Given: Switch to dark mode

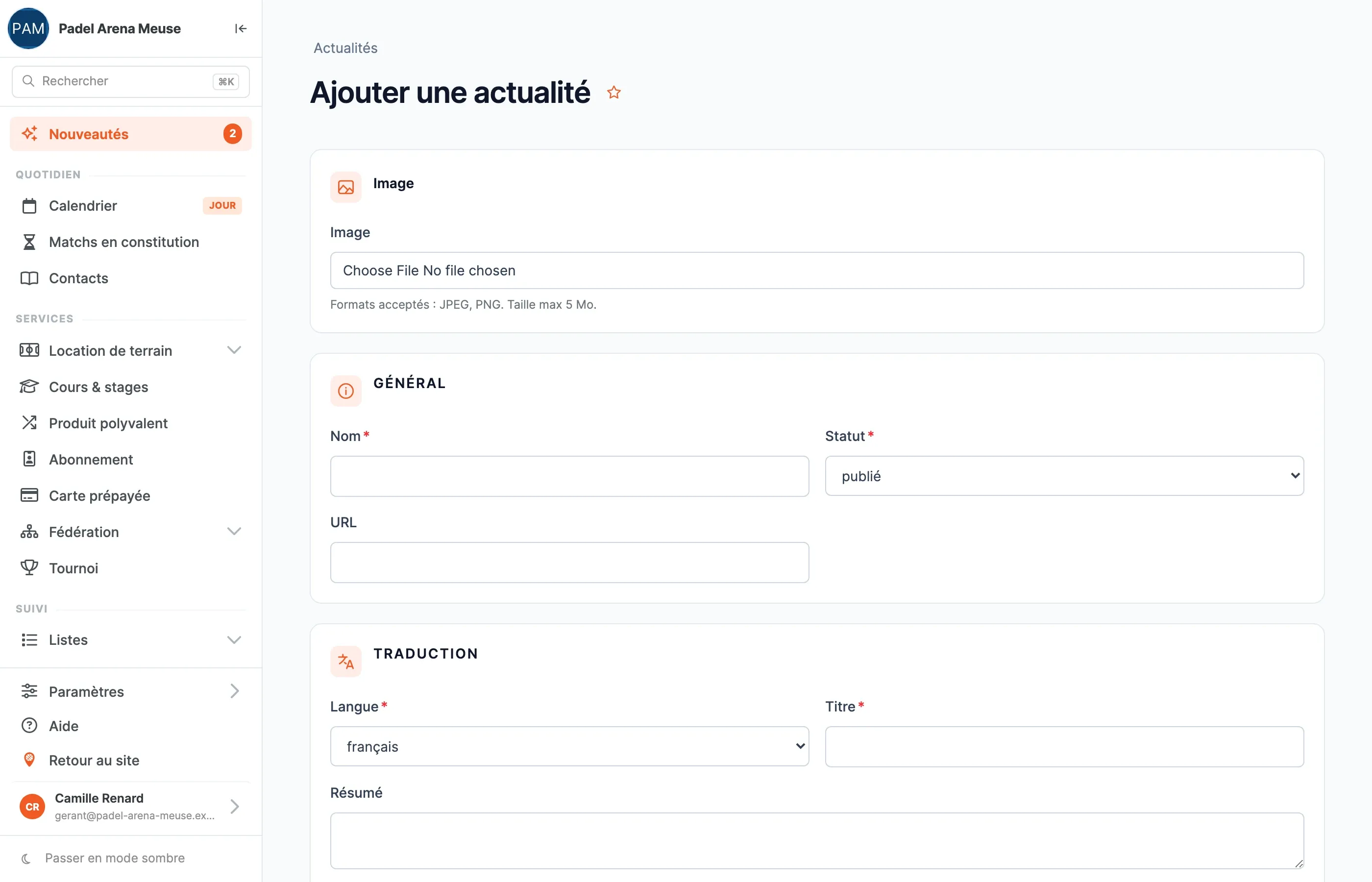Looking at the screenshot, I should pyautogui.click(x=103, y=858).
